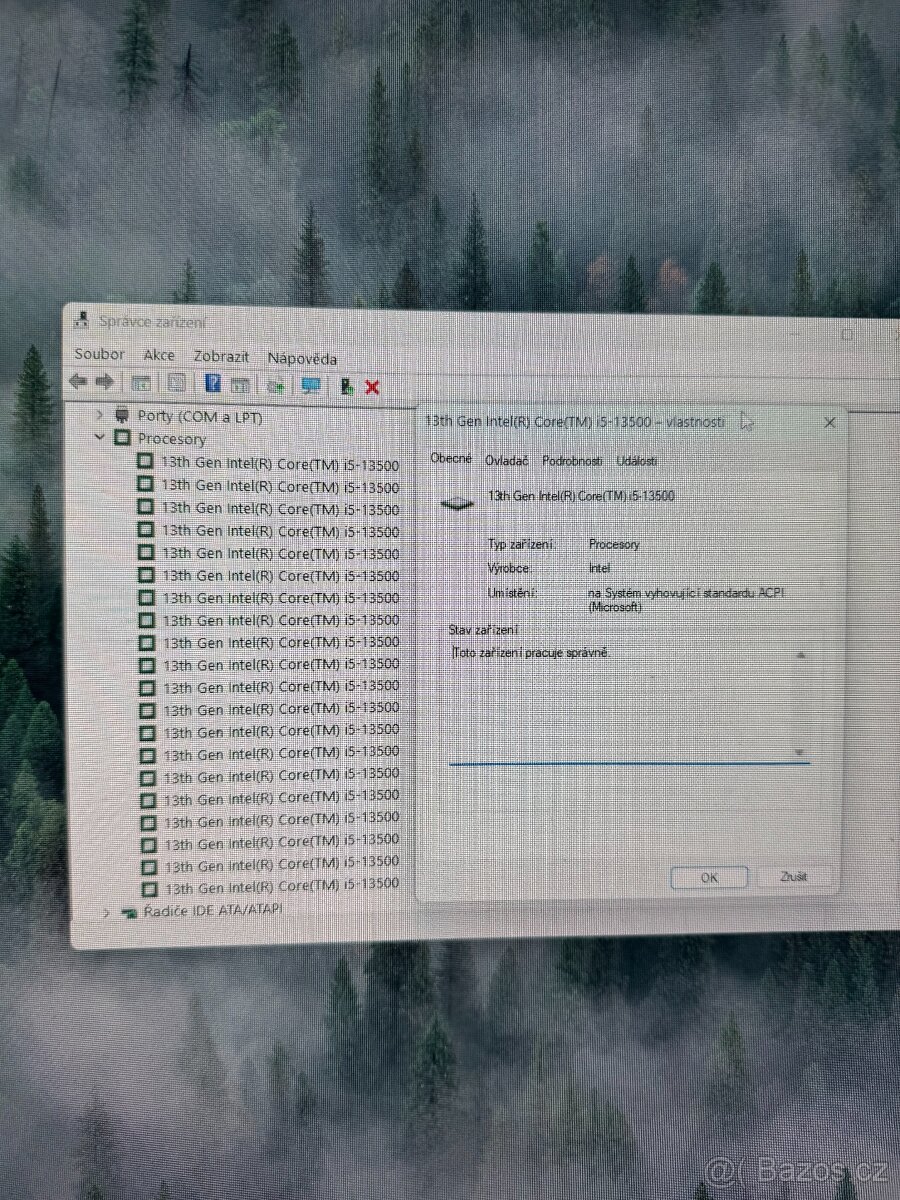
Task: Open the Zobrazit menu
Action: 221,356
